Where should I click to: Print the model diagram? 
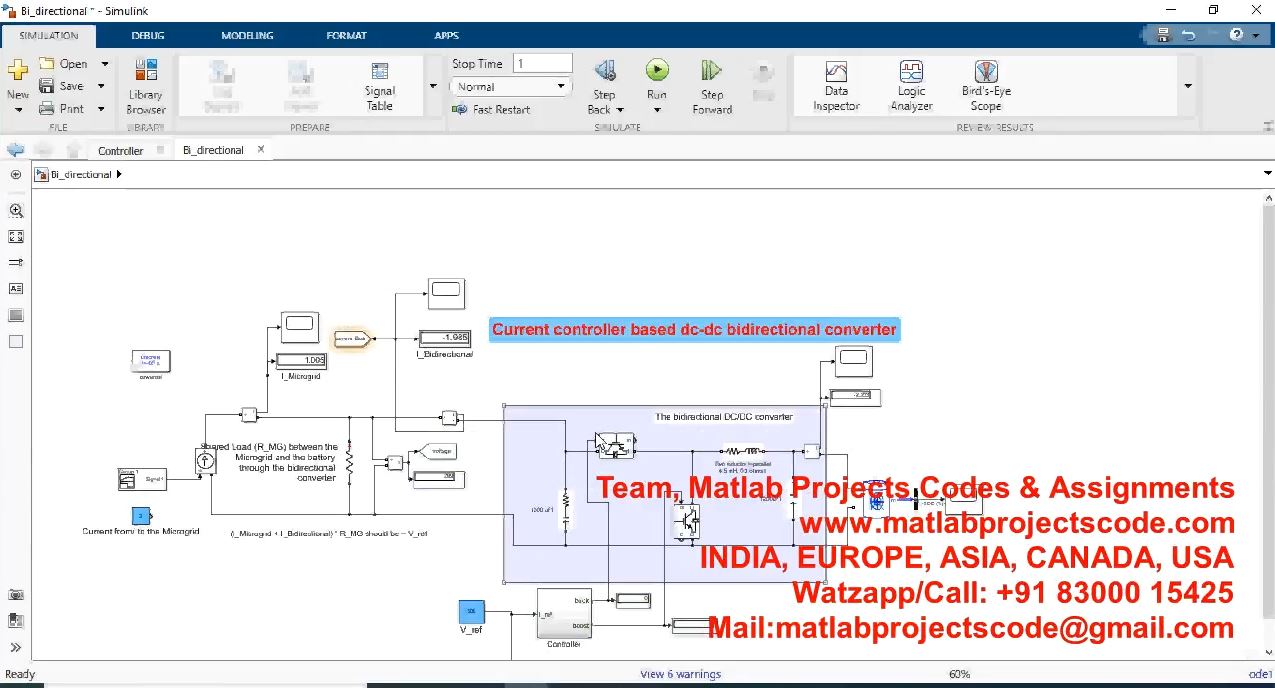tap(62, 108)
